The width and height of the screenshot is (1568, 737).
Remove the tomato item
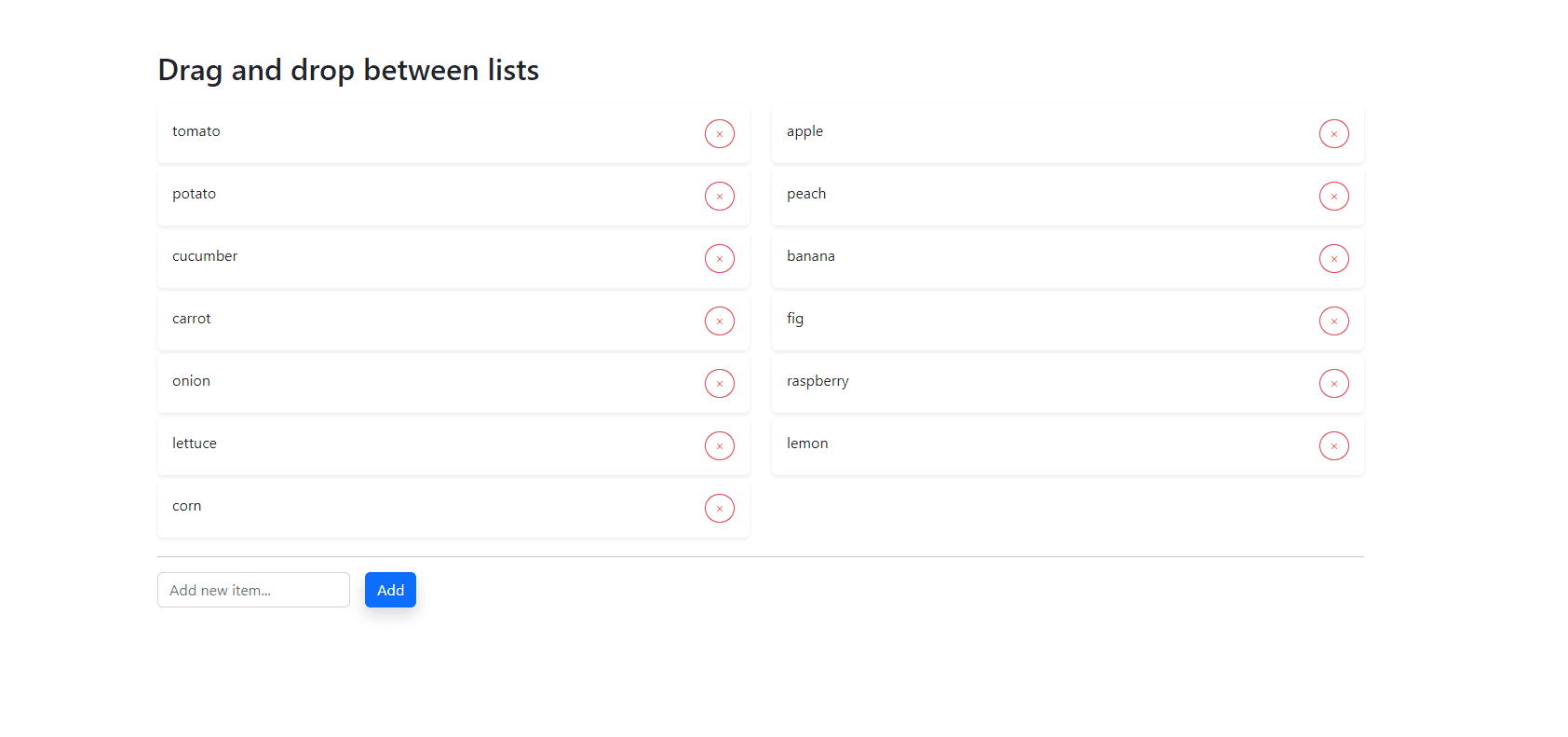pyautogui.click(x=719, y=134)
